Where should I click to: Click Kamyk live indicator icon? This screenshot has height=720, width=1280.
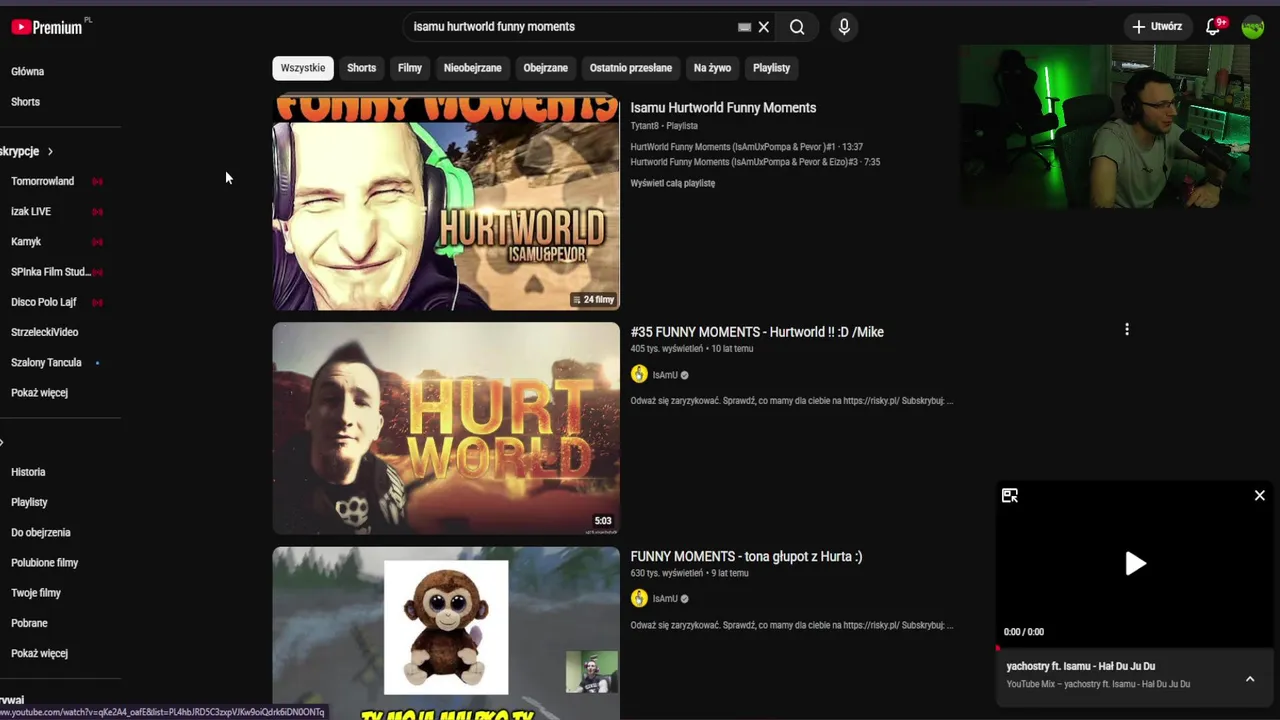pos(97,241)
